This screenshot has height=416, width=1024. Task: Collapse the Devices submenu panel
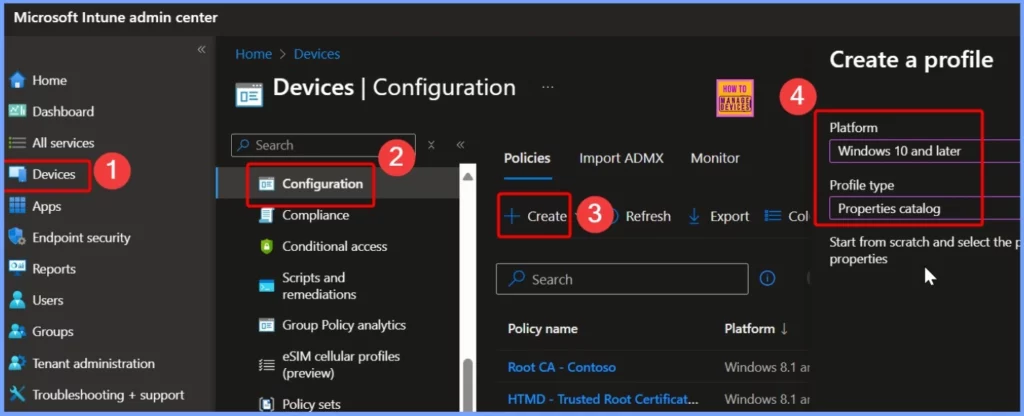(460, 145)
